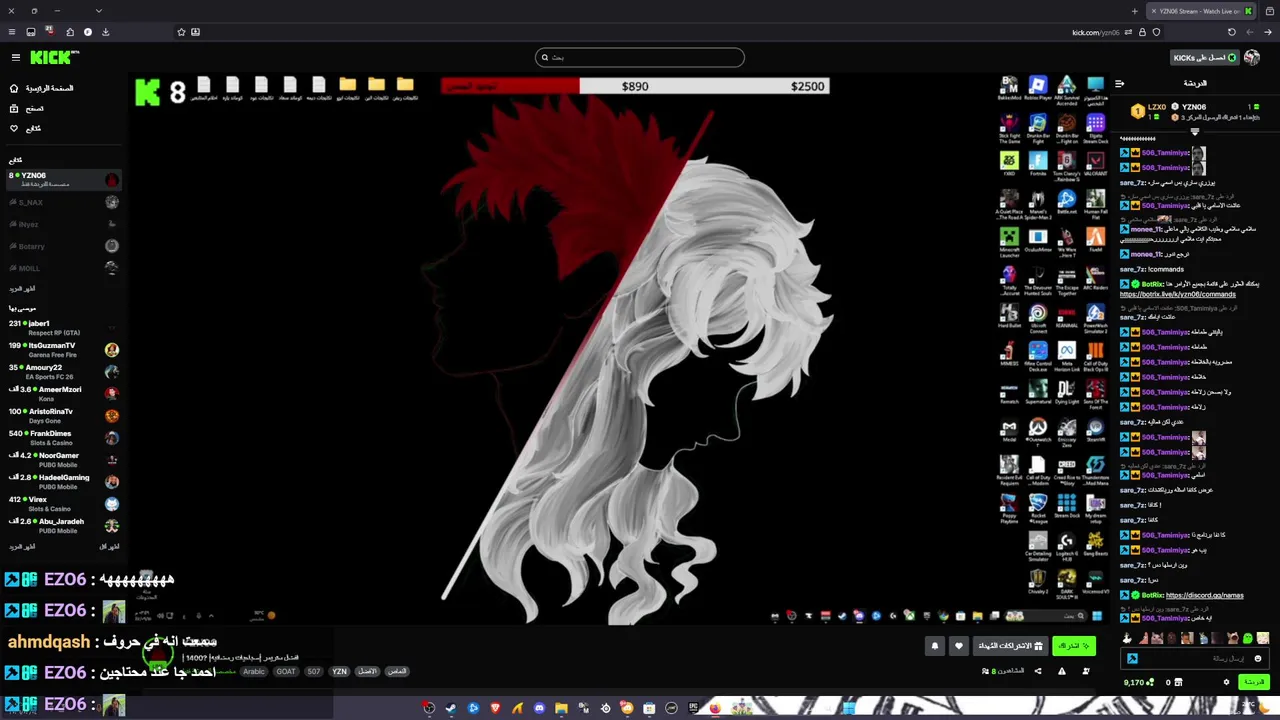The width and height of the screenshot is (1280, 720).
Task: Open the Following heart sidebar item
Action: tap(25, 128)
